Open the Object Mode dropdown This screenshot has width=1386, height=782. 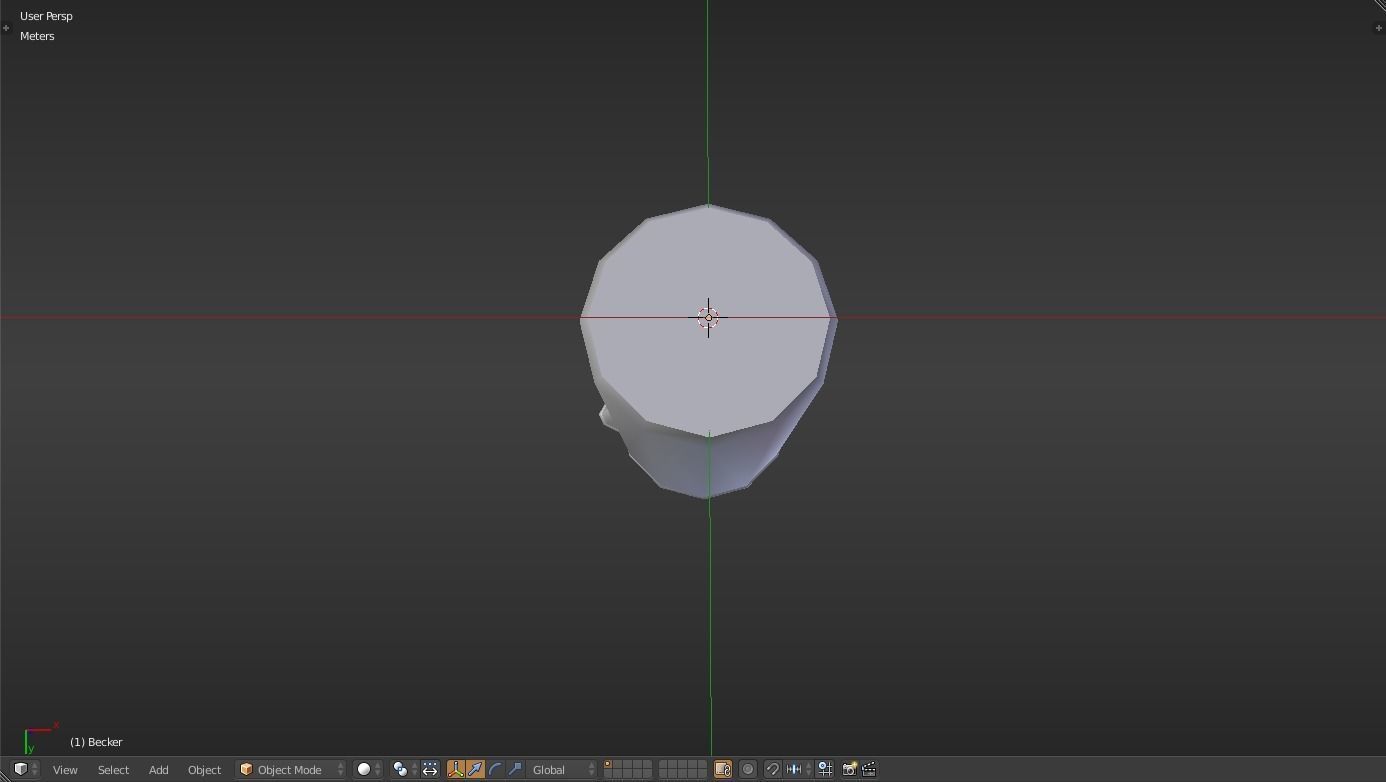pos(291,769)
